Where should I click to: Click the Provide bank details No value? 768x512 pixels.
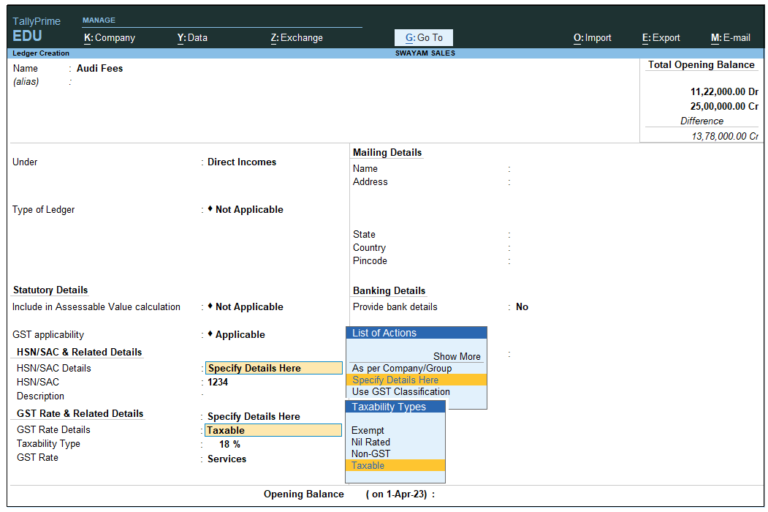(522, 307)
